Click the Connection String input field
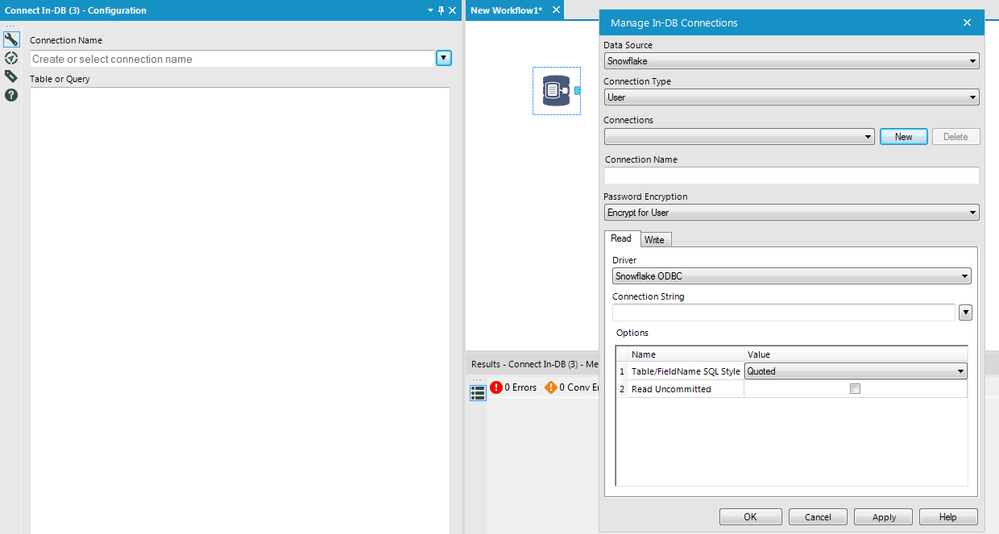The image size is (999, 534). pos(784,312)
